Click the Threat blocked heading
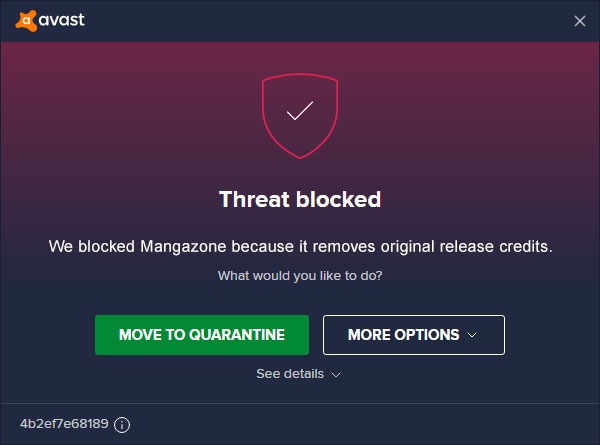Viewport: 600px width, 445px height. tap(300, 199)
